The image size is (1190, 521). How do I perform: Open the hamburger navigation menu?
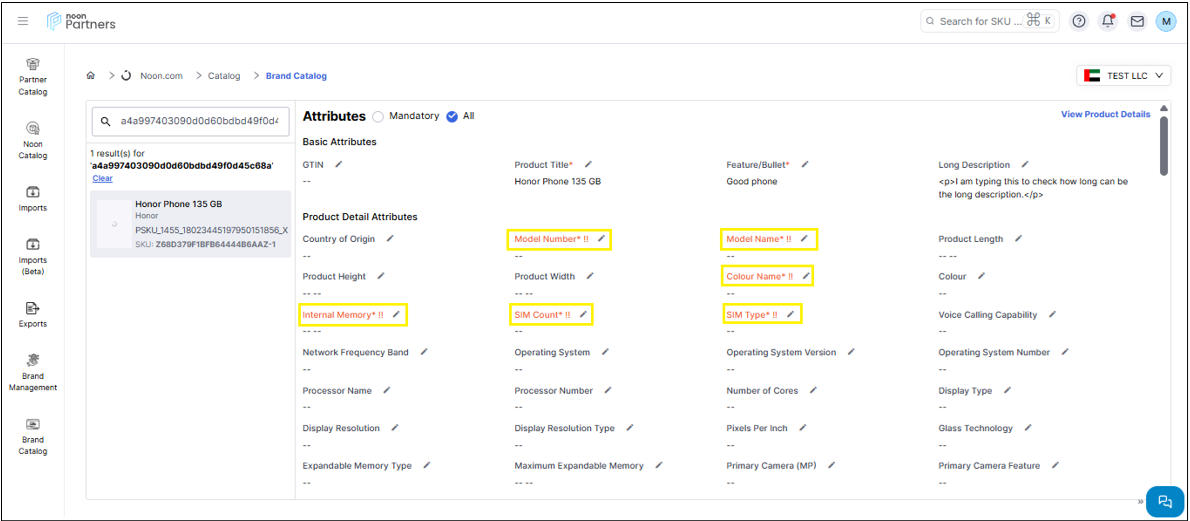23,21
